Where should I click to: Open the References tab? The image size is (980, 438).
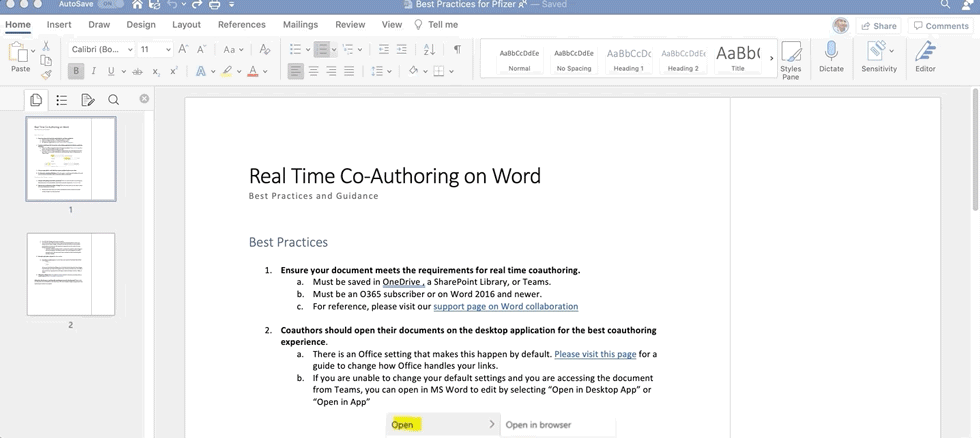pos(241,24)
